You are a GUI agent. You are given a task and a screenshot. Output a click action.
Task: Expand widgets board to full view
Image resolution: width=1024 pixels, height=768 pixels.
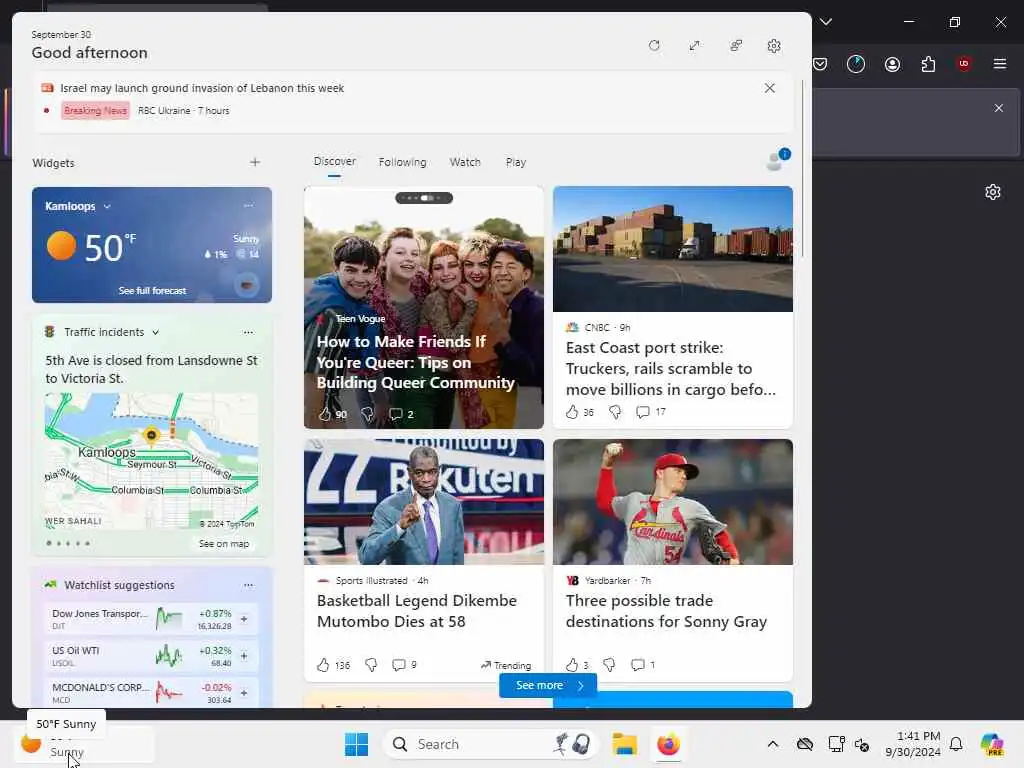694,46
